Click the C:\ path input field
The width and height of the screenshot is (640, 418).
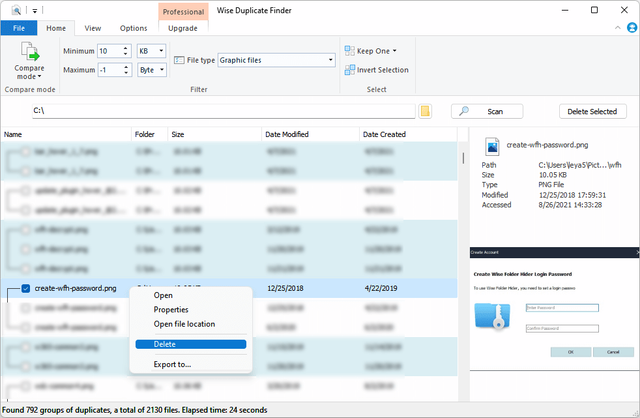(220, 111)
